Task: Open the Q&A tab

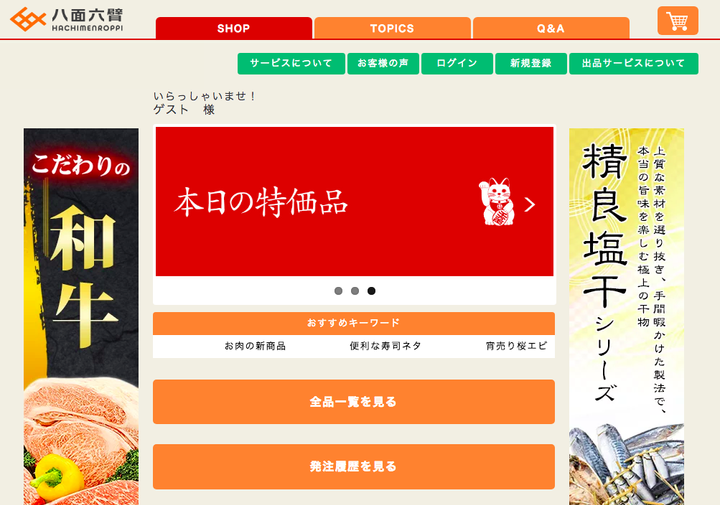Action: (551, 28)
